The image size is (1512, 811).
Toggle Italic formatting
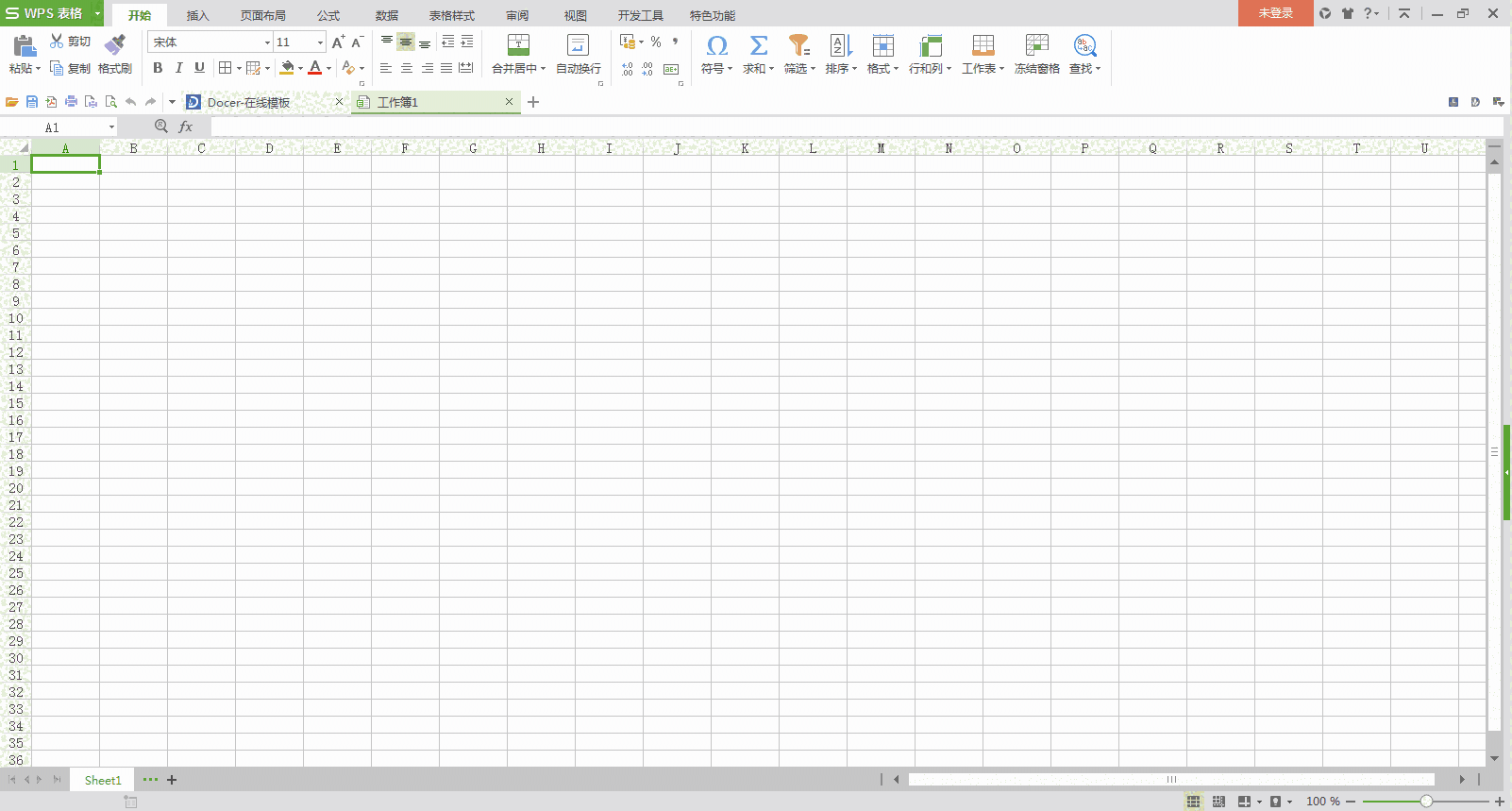tap(178, 68)
